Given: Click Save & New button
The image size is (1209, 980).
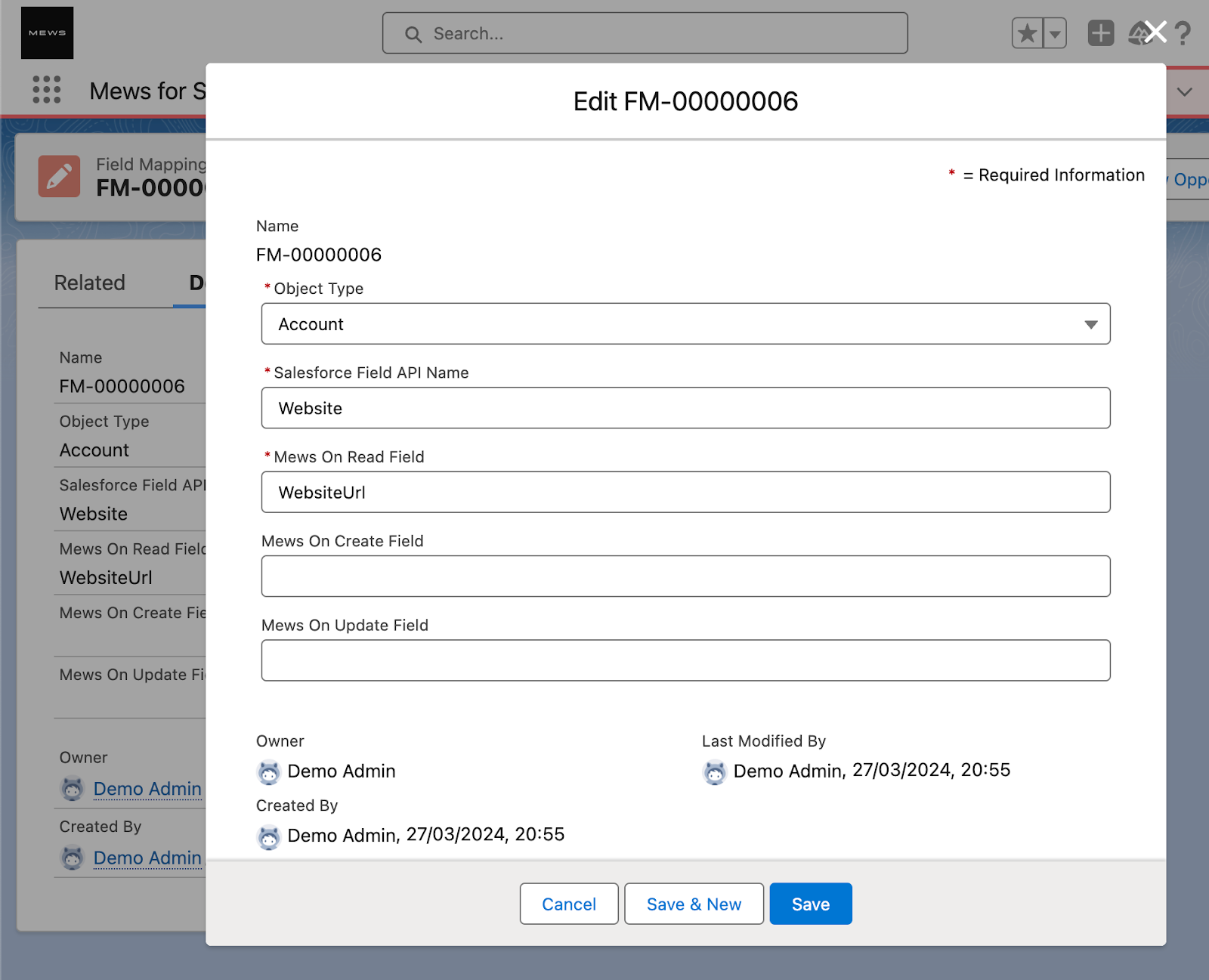Looking at the screenshot, I should tap(694, 904).
